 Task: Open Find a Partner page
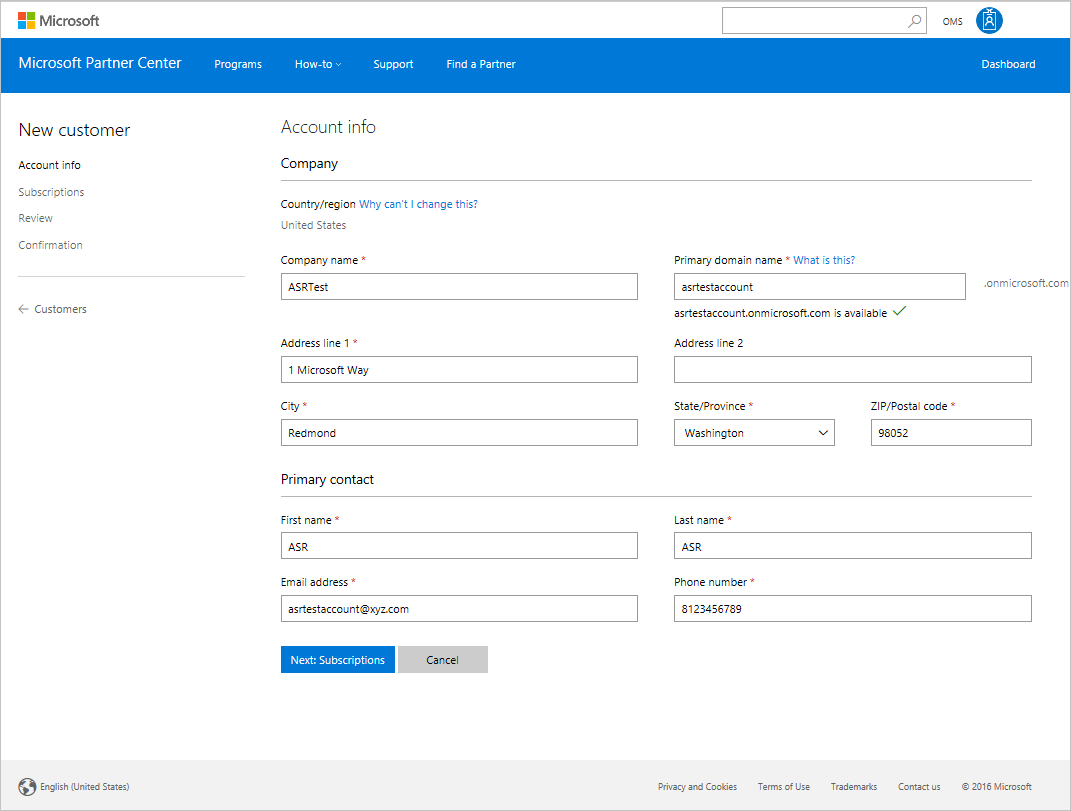click(481, 64)
